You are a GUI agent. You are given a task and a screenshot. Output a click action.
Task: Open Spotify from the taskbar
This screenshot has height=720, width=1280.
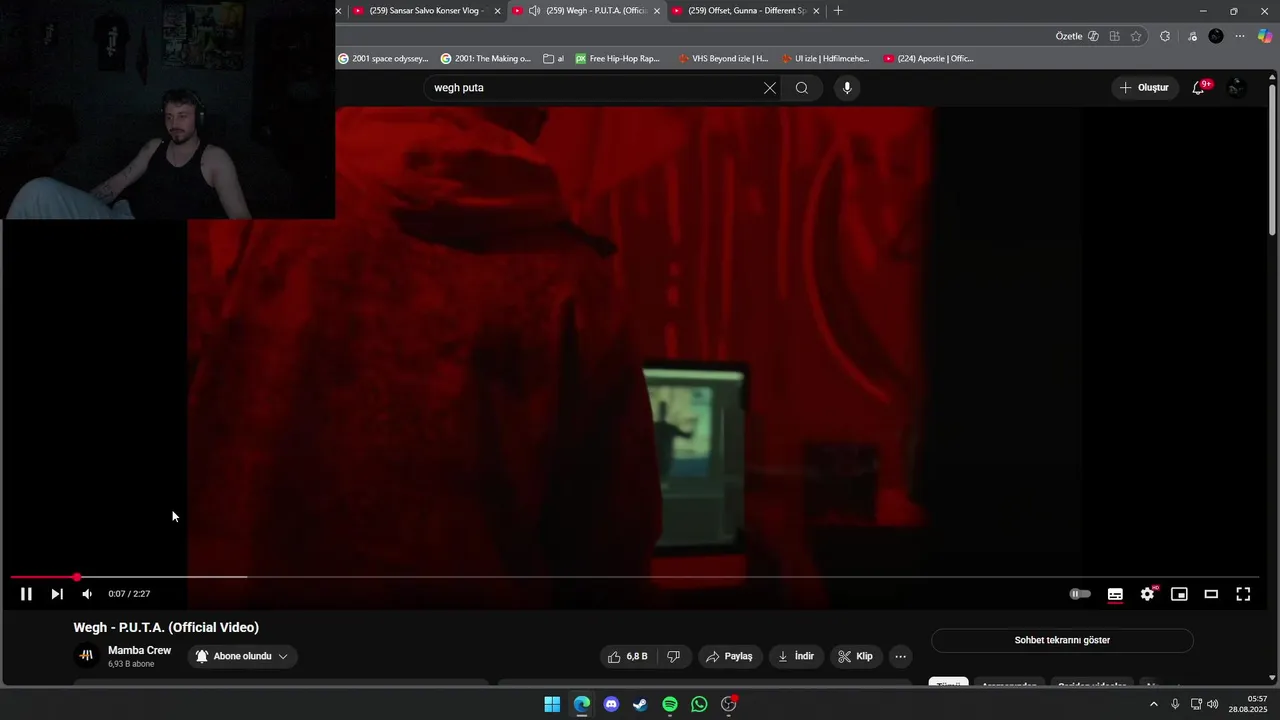point(670,704)
